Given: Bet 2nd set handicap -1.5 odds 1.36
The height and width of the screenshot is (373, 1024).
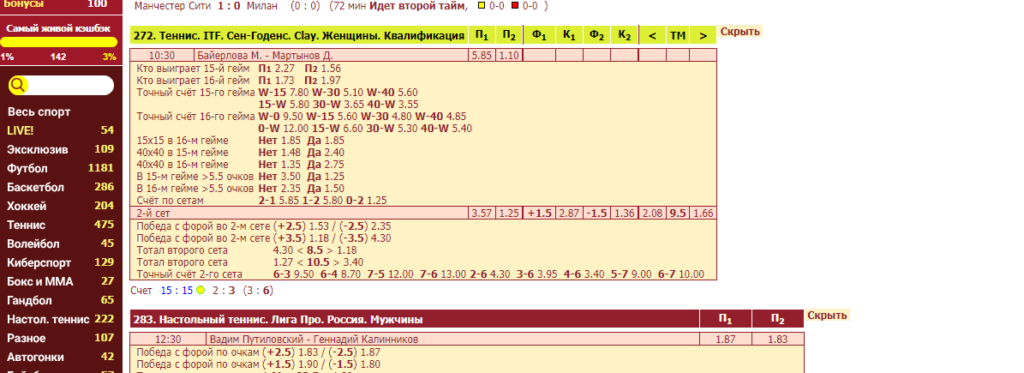Looking at the screenshot, I should click(x=624, y=213).
